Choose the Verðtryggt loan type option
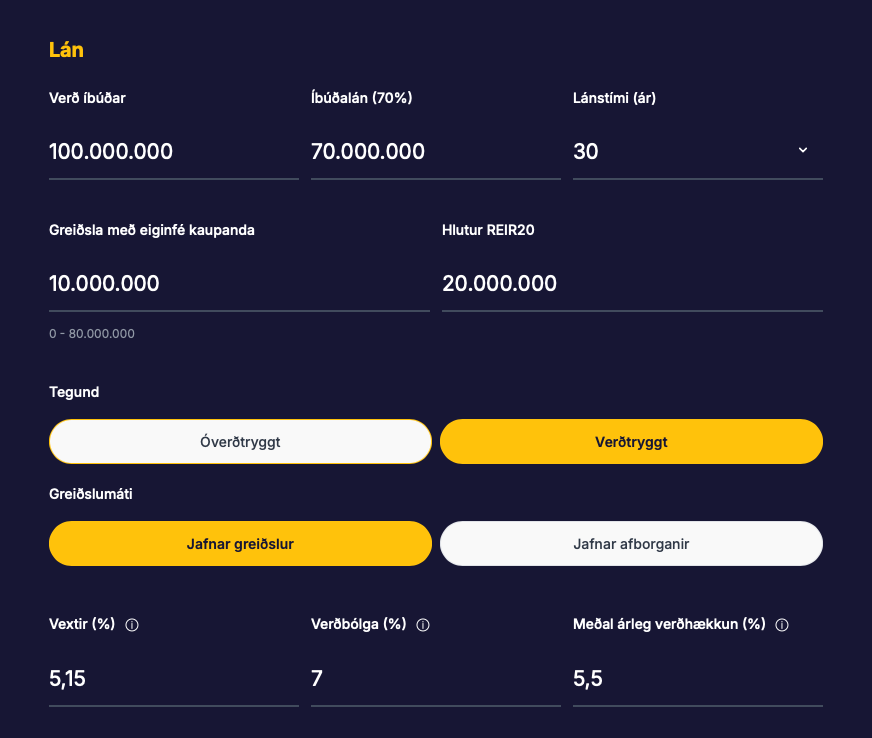Image resolution: width=872 pixels, height=738 pixels. (x=631, y=442)
